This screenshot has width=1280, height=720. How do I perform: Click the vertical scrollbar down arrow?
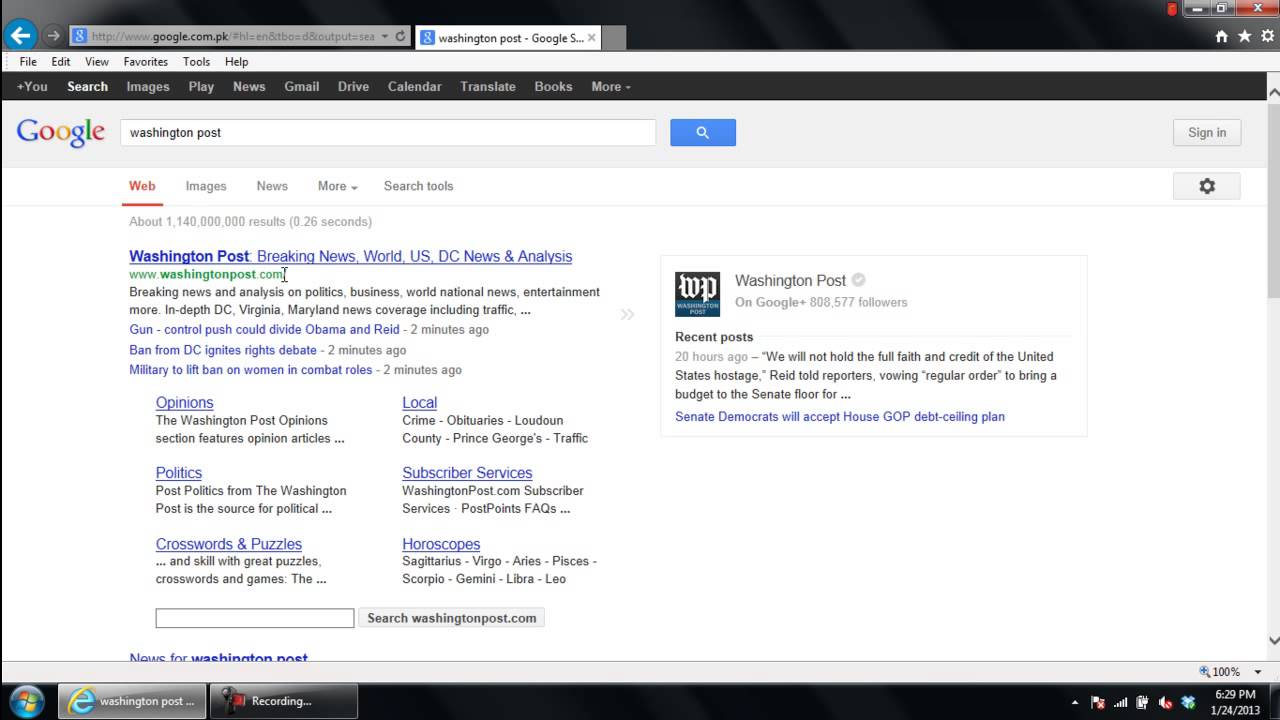tap(1273, 641)
